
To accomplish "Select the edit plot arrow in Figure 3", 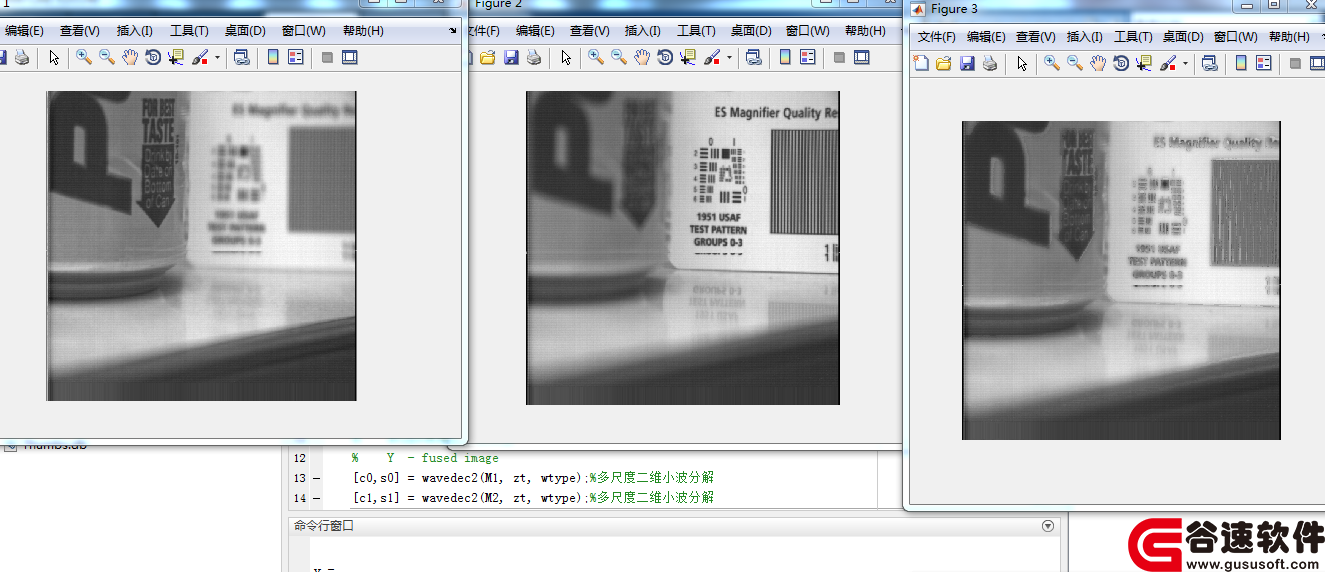I will [1022, 63].
